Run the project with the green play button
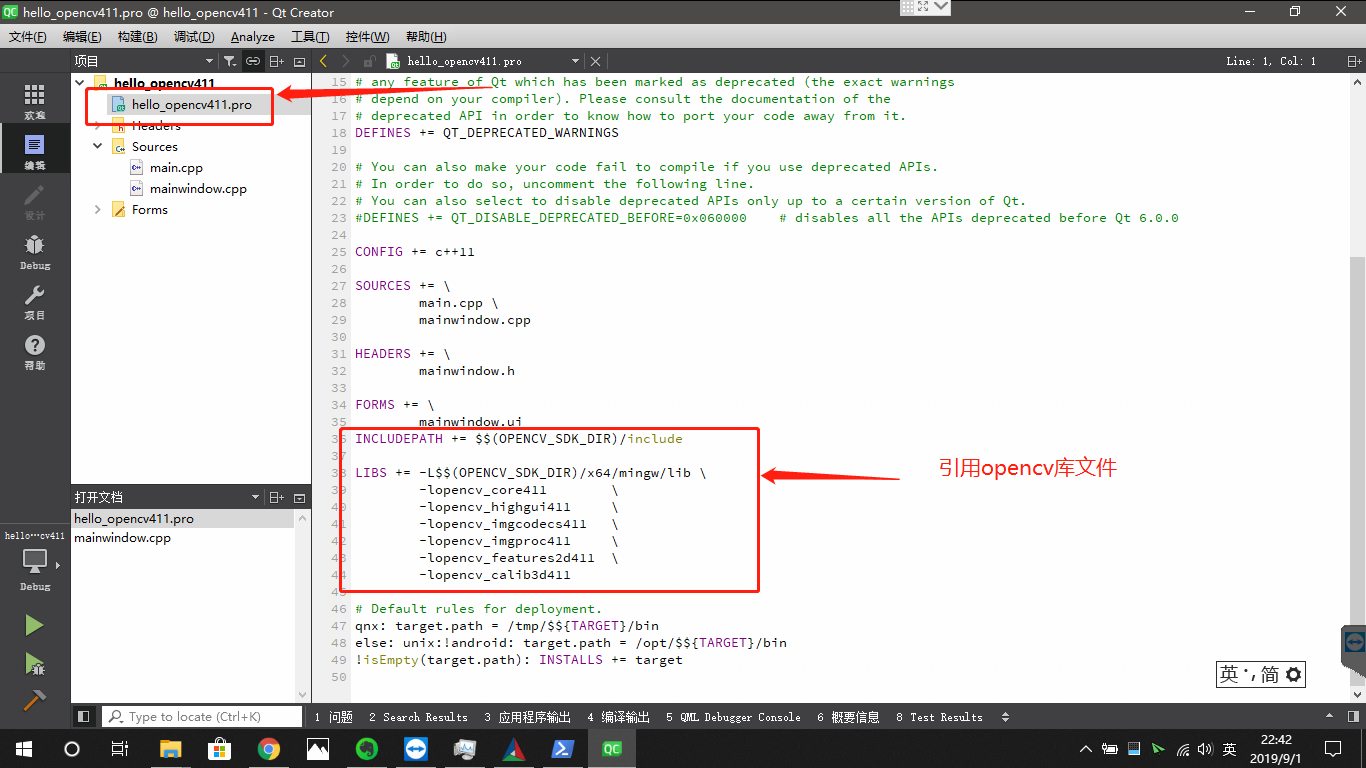 tap(33, 625)
